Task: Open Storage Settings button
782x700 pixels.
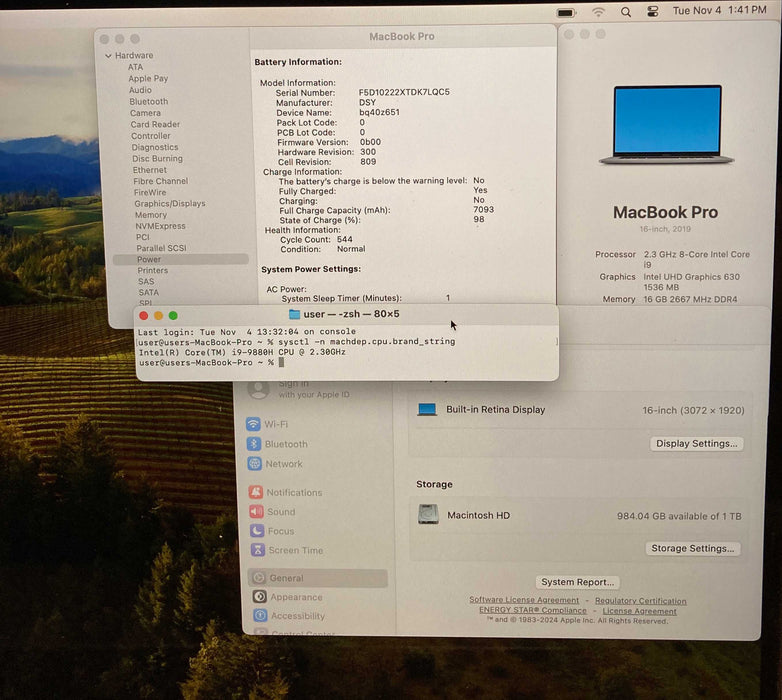Action: (x=692, y=548)
